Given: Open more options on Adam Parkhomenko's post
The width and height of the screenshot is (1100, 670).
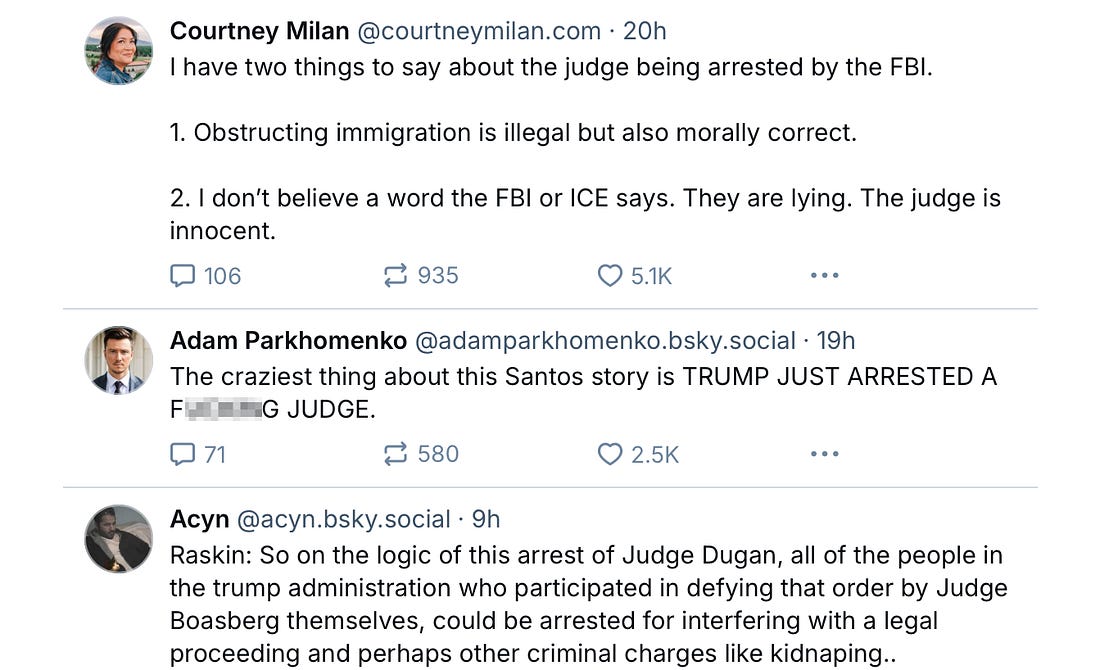Looking at the screenshot, I should [824, 454].
